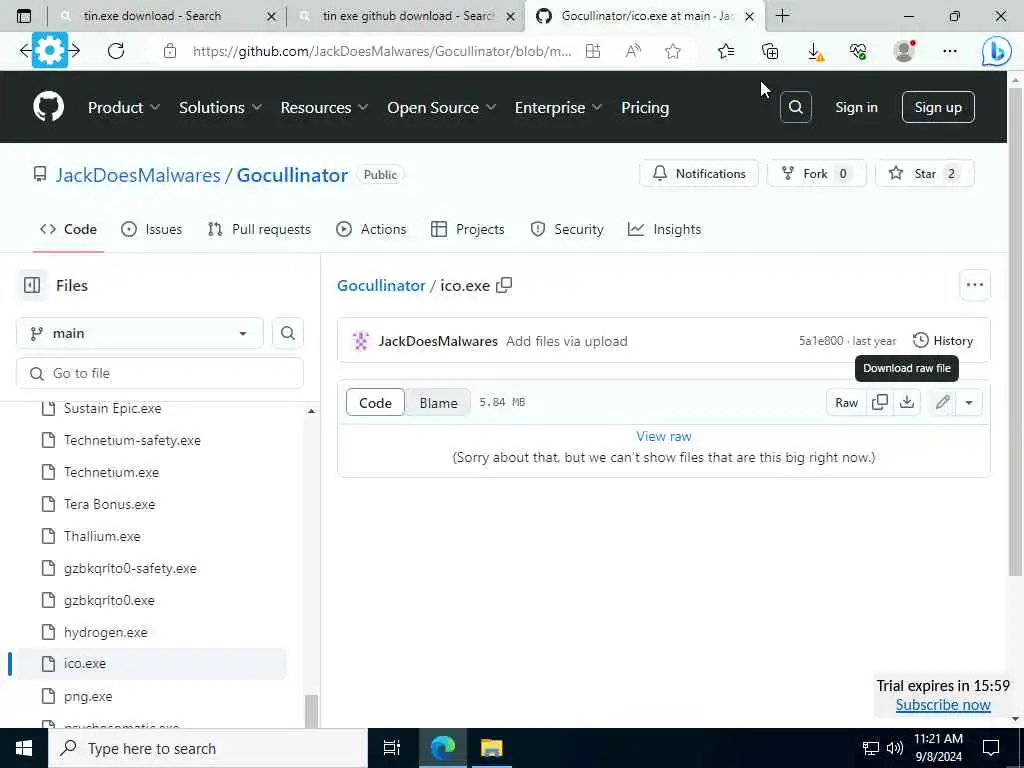Open more file actions ellipsis button
Image resolution: width=1024 pixels, height=768 pixels.
pos(974,285)
